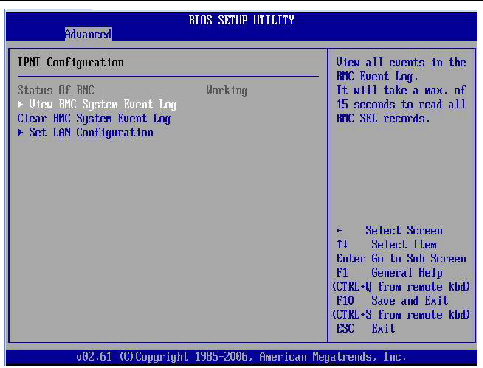Click the F10 Save and Exit hint
This screenshot has height=368, width=483.
(x=392, y=301)
